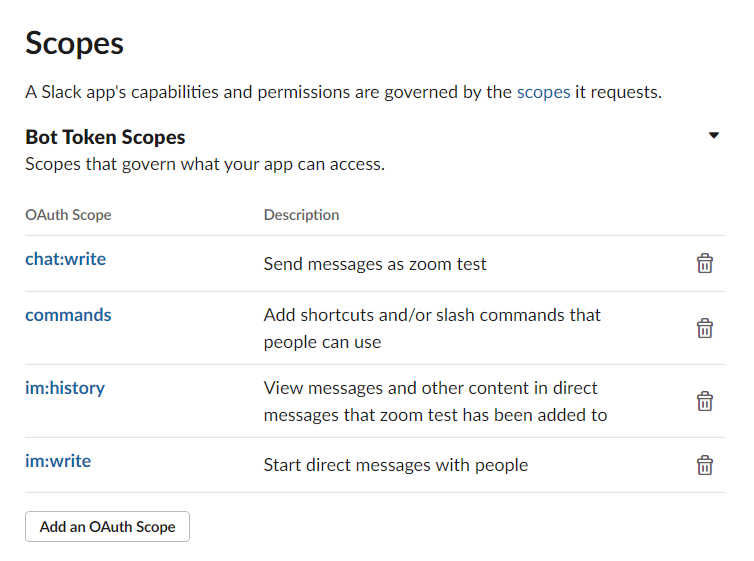Image resolution: width=754 pixels, height=561 pixels.
Task: Open the im:write scope link
Action: [x=58, y=461]
